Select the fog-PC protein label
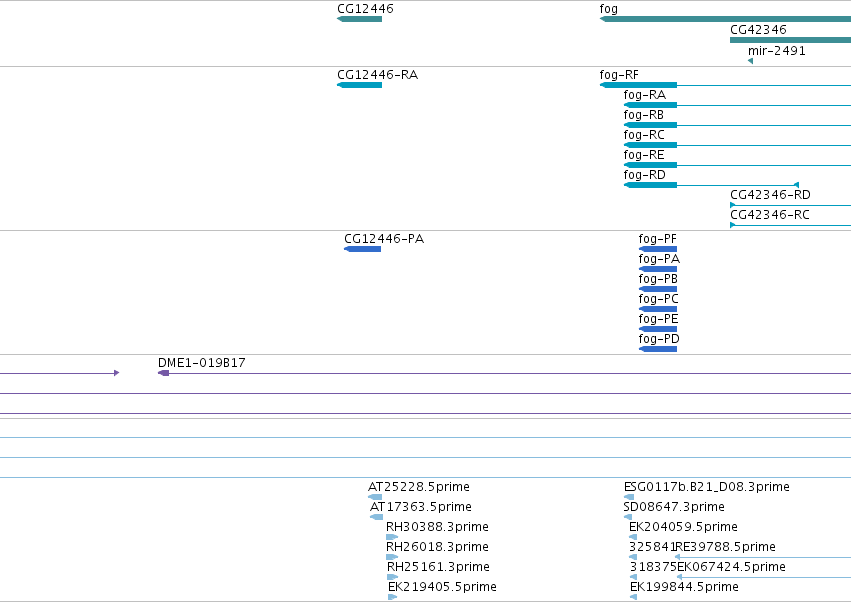Image resolution: width=851 pixels, height=602 pixels. 658,299
